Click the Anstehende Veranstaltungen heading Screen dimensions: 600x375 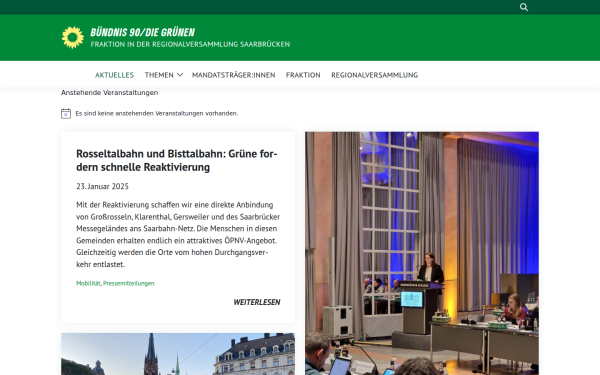109,93
